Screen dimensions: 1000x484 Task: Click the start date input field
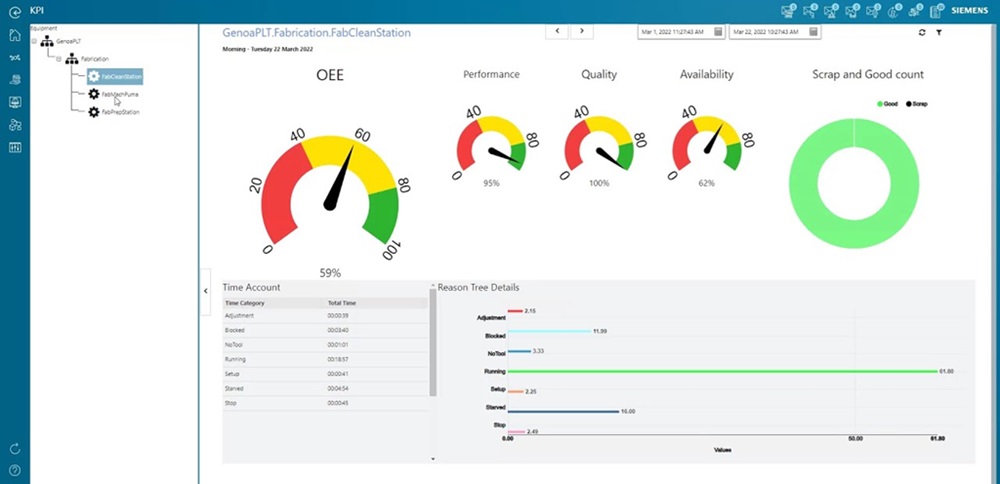(x=671, y=32)
